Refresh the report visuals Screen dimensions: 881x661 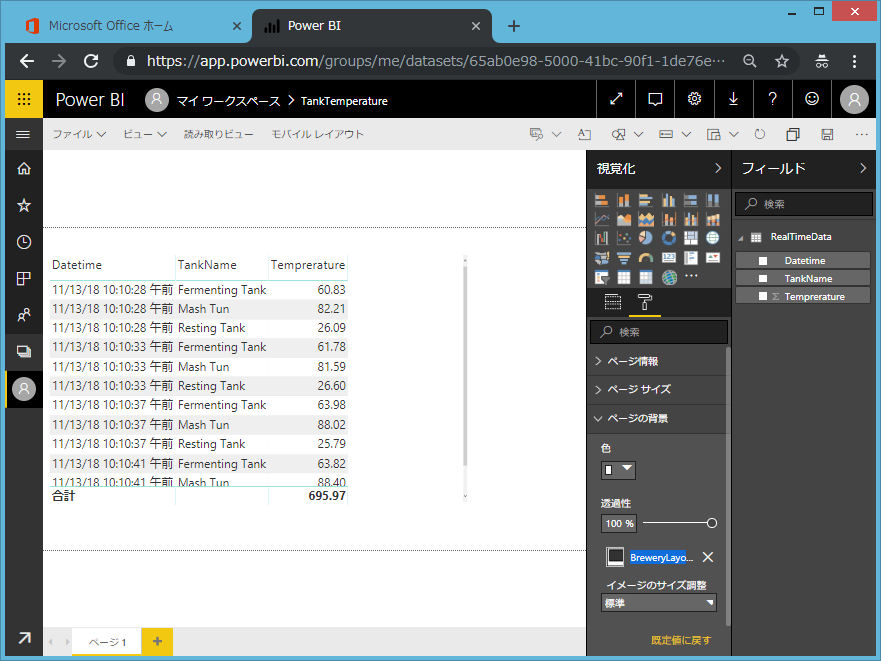pyautogui.click(x=760, y=134)
